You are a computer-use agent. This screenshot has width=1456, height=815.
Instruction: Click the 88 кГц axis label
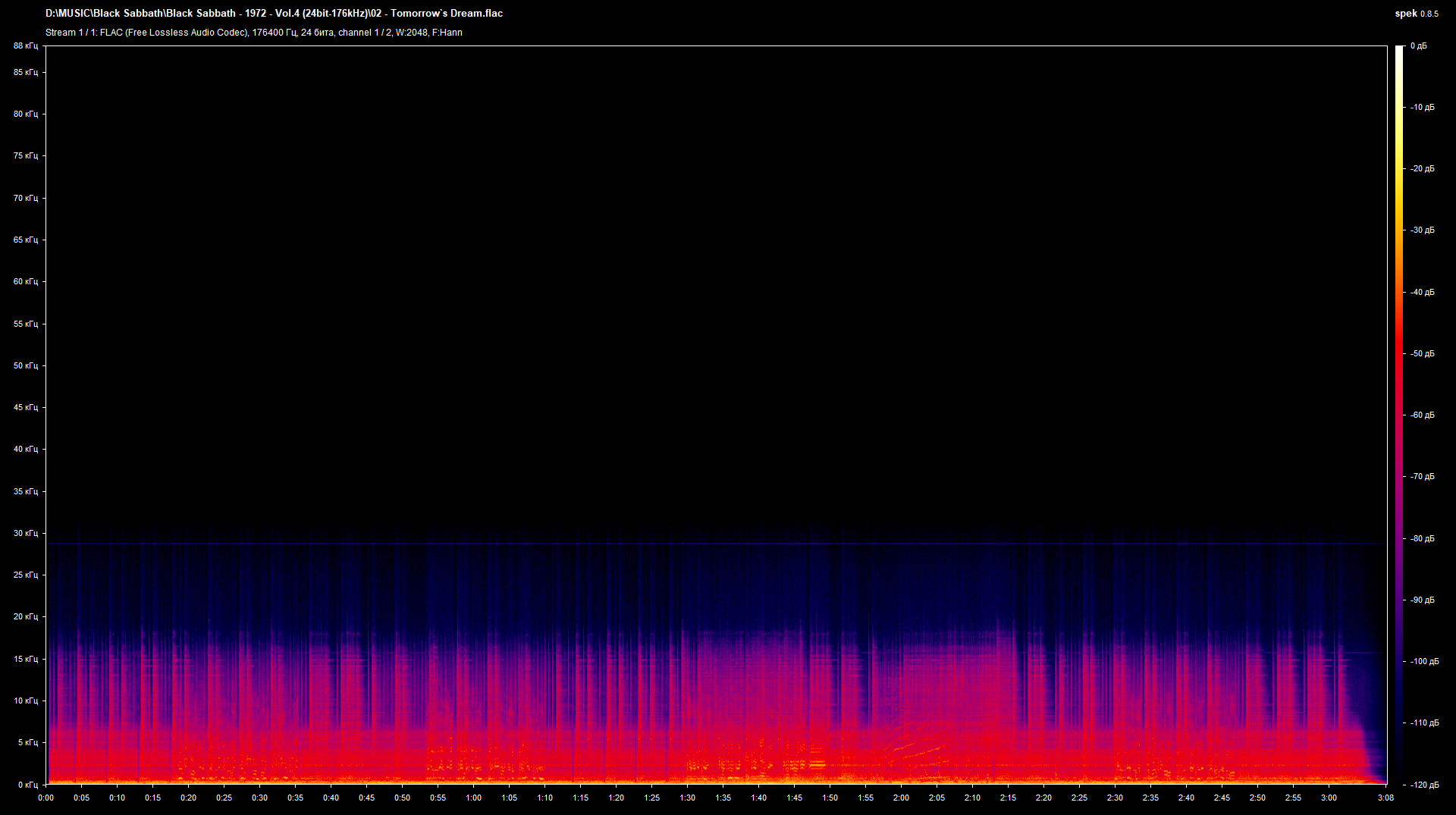click(25, 45)
